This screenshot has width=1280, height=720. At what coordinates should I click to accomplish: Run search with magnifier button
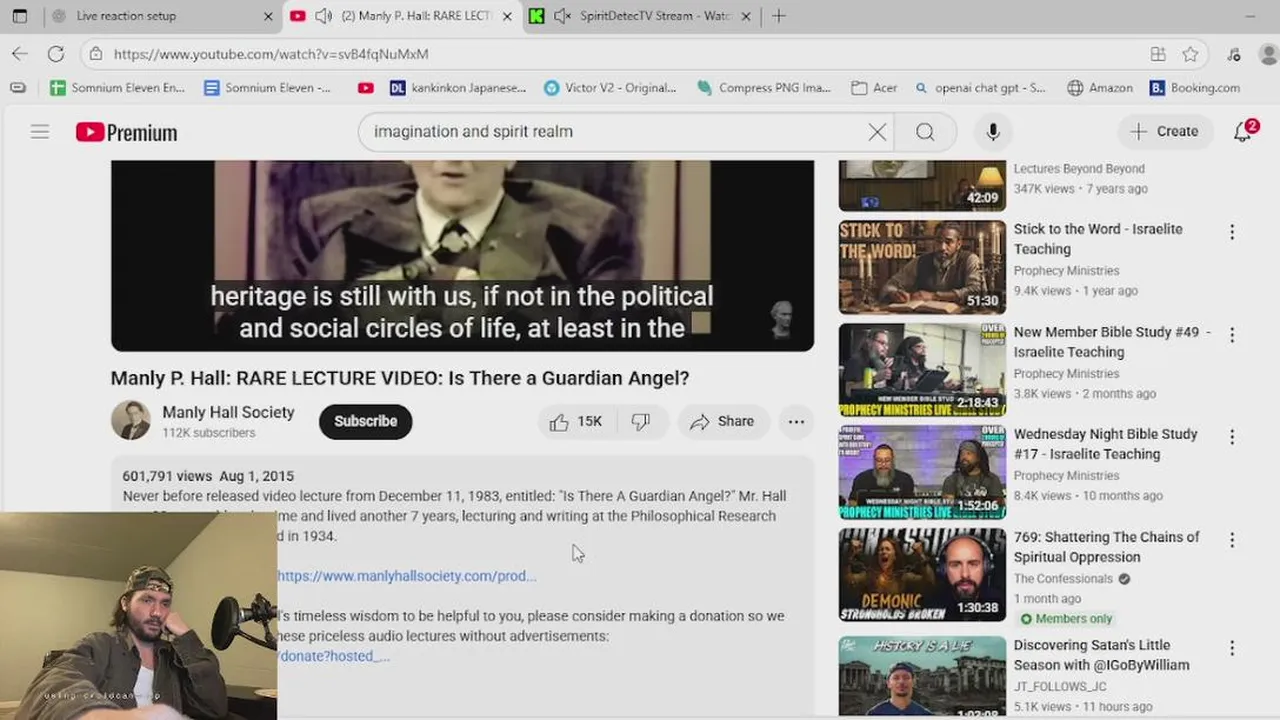[925, 132]
